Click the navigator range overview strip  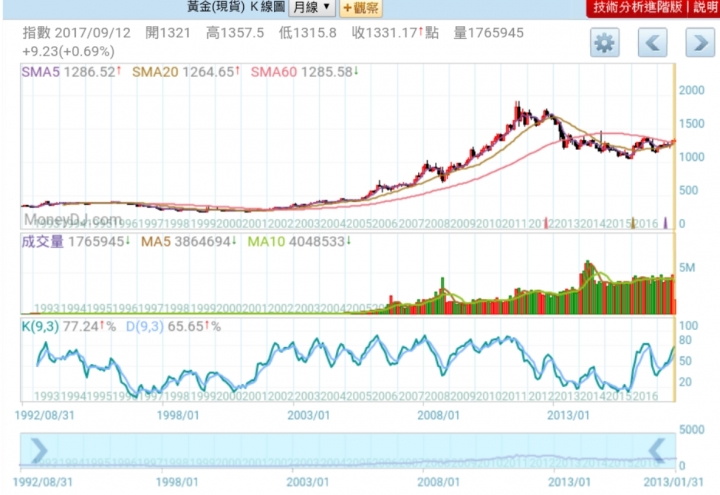tap(348, 450)
